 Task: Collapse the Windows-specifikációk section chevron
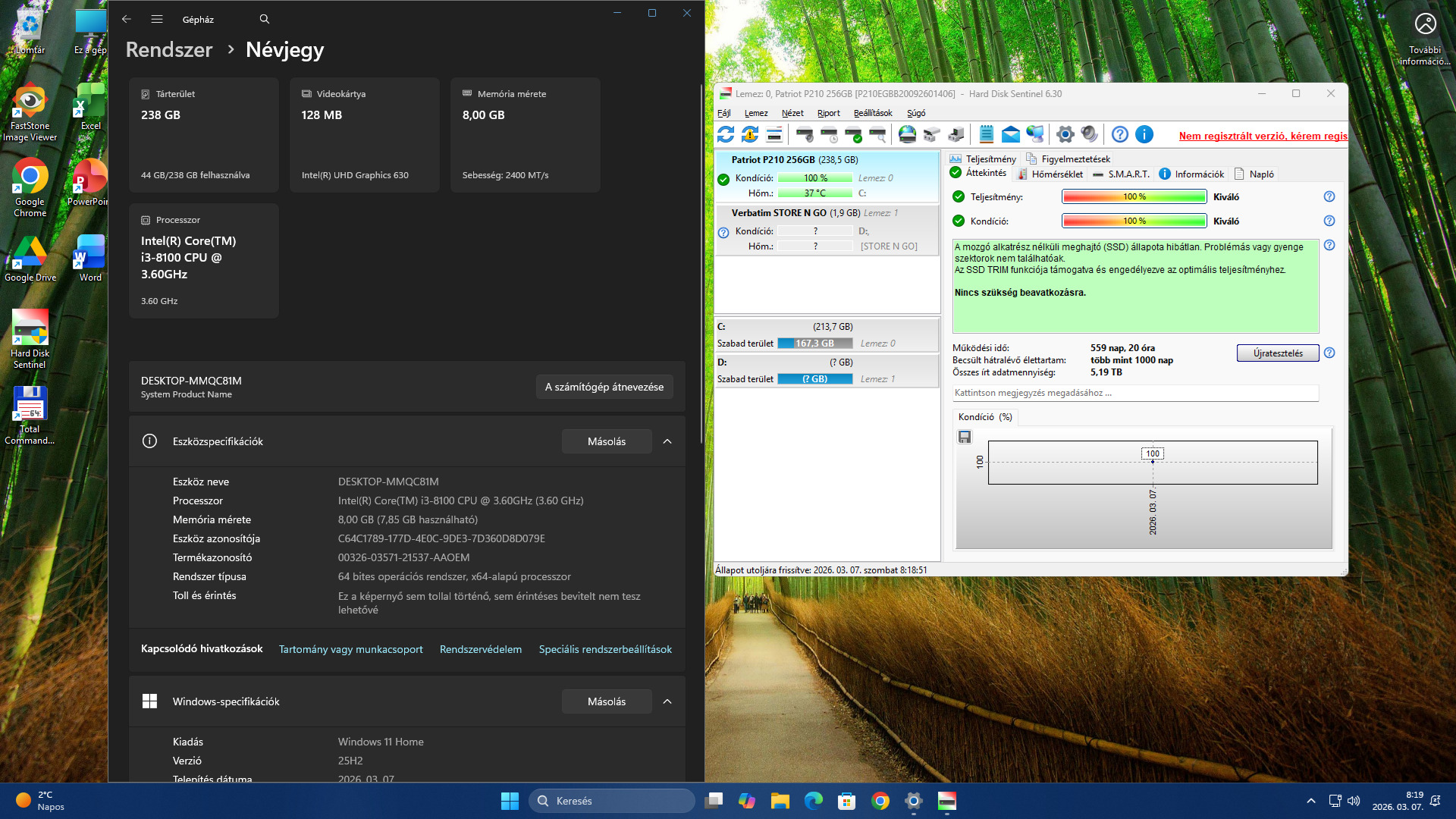[667, 701]
